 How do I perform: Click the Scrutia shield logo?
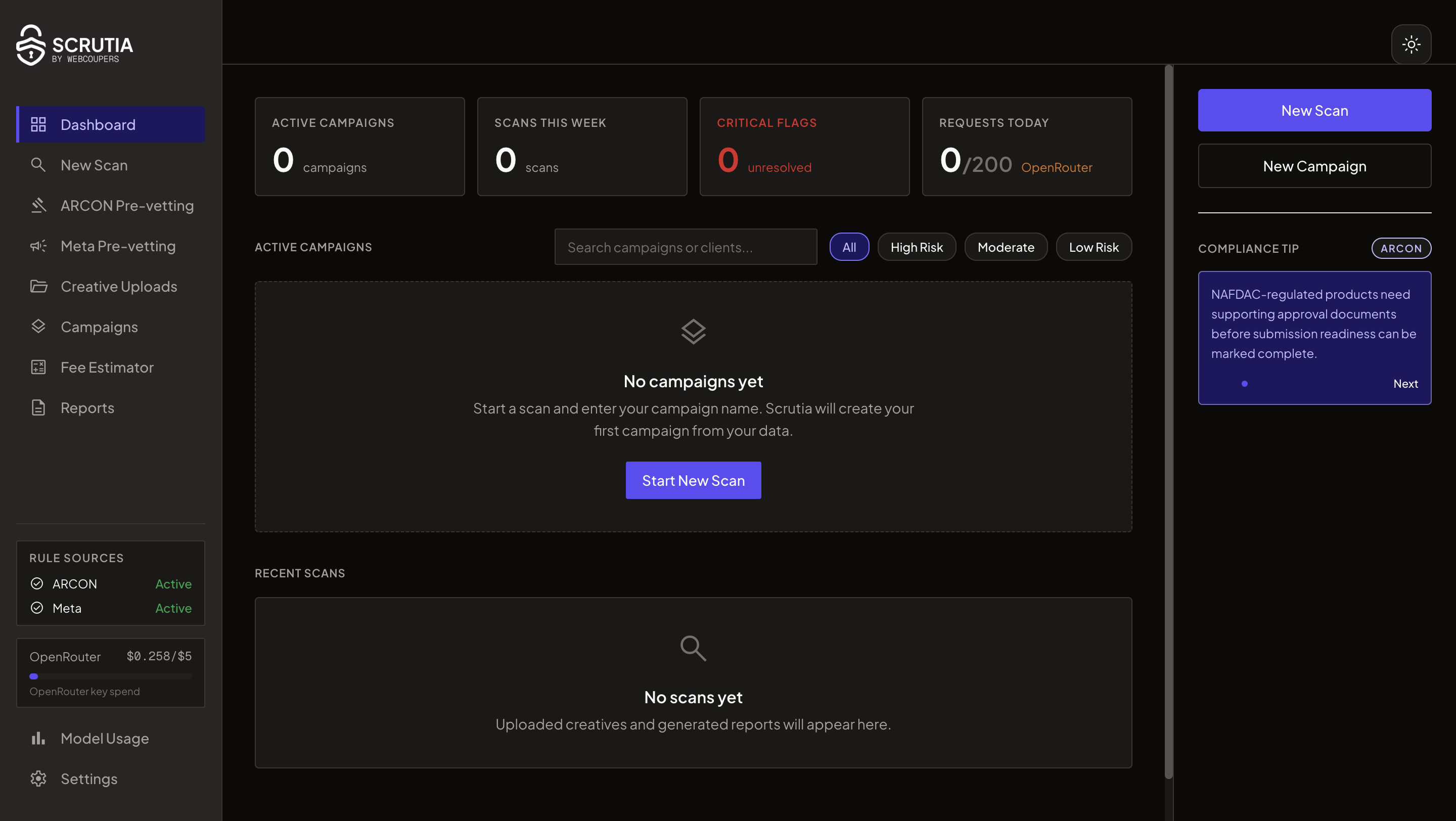pyautogui.click(x=30, y=45)
